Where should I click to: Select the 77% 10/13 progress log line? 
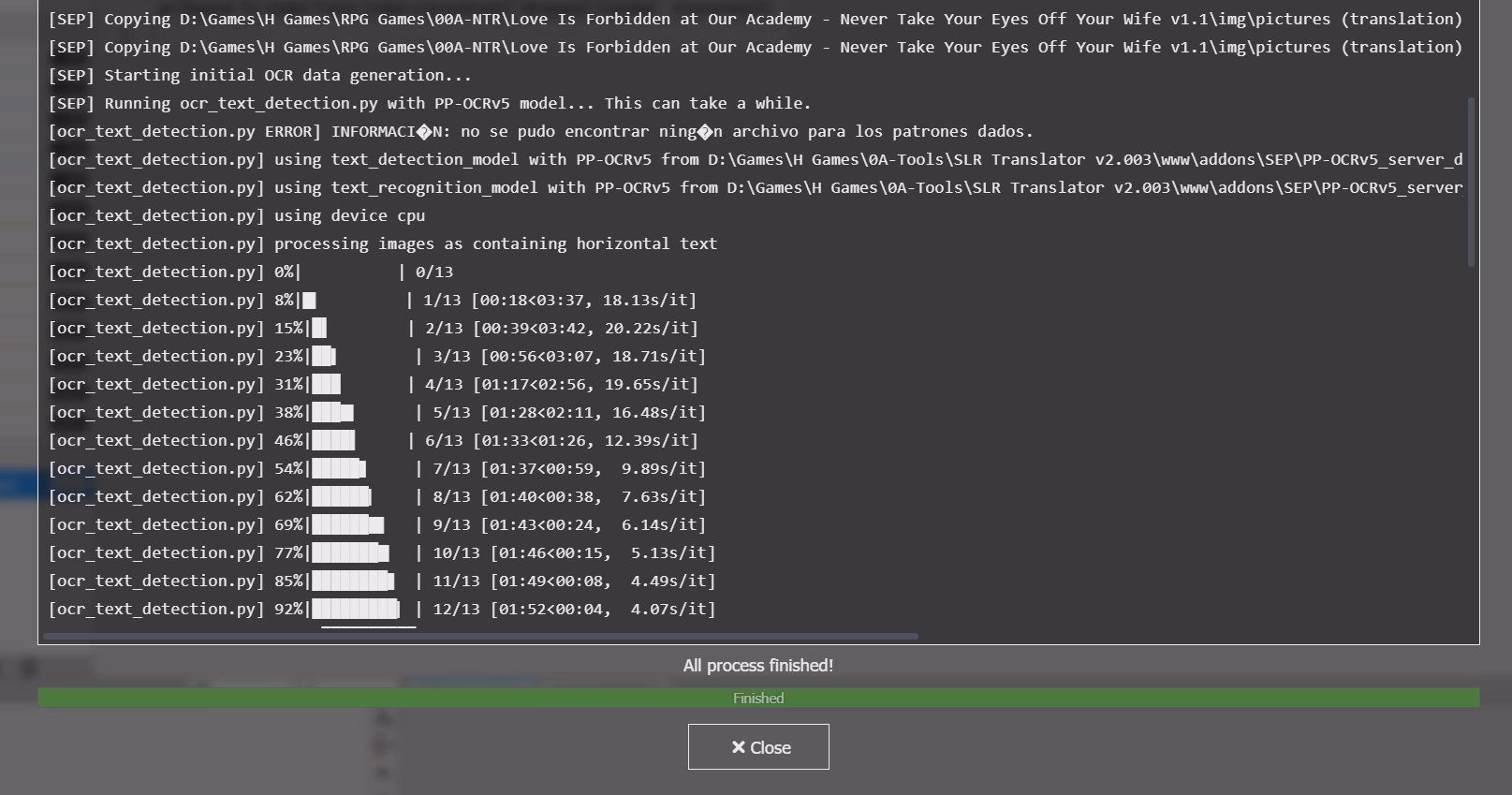pyautogui.click(x=382, y=553)
